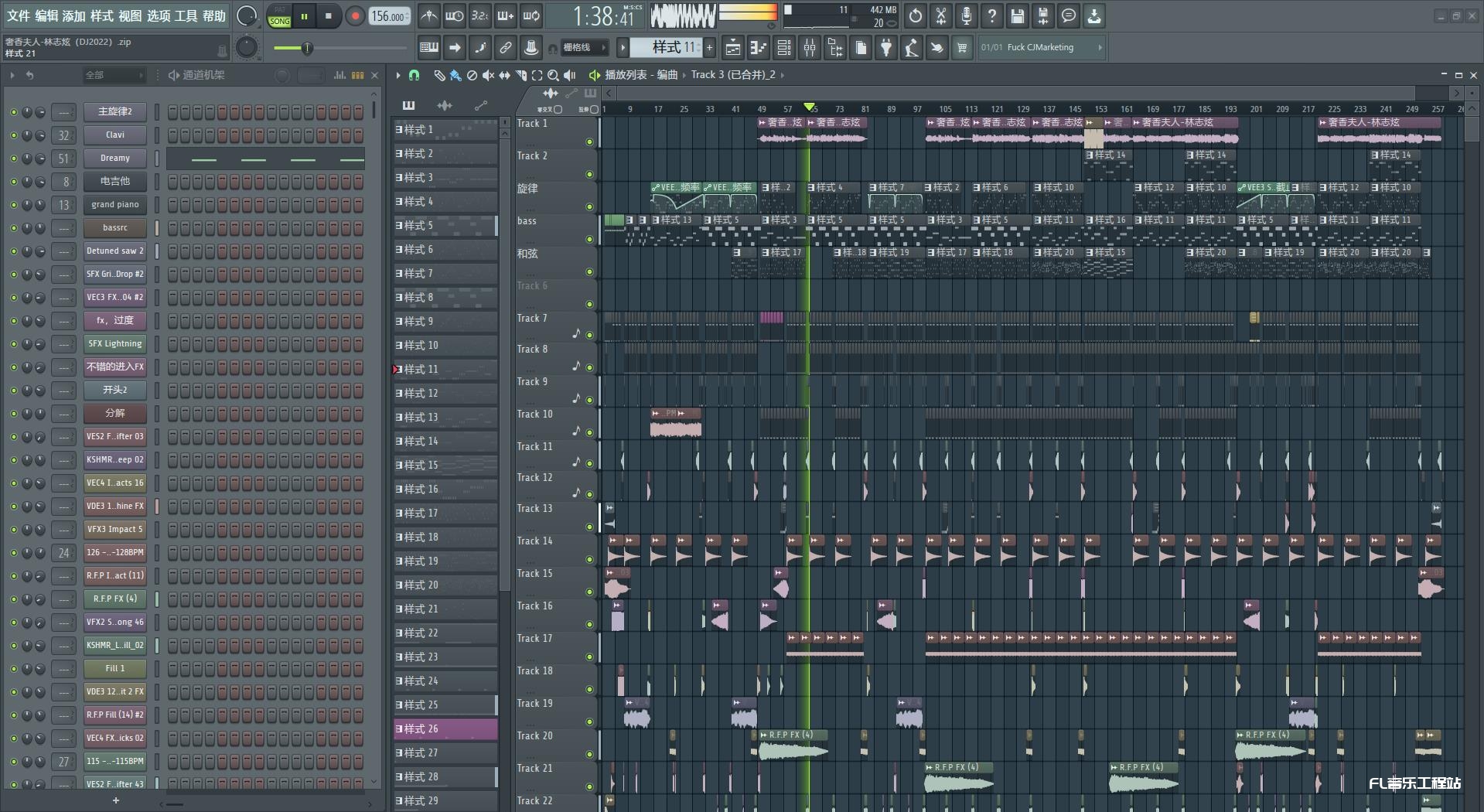Open the 样式 11 pattern selector
Viewport: 1484px width, 812px height.
665,48
